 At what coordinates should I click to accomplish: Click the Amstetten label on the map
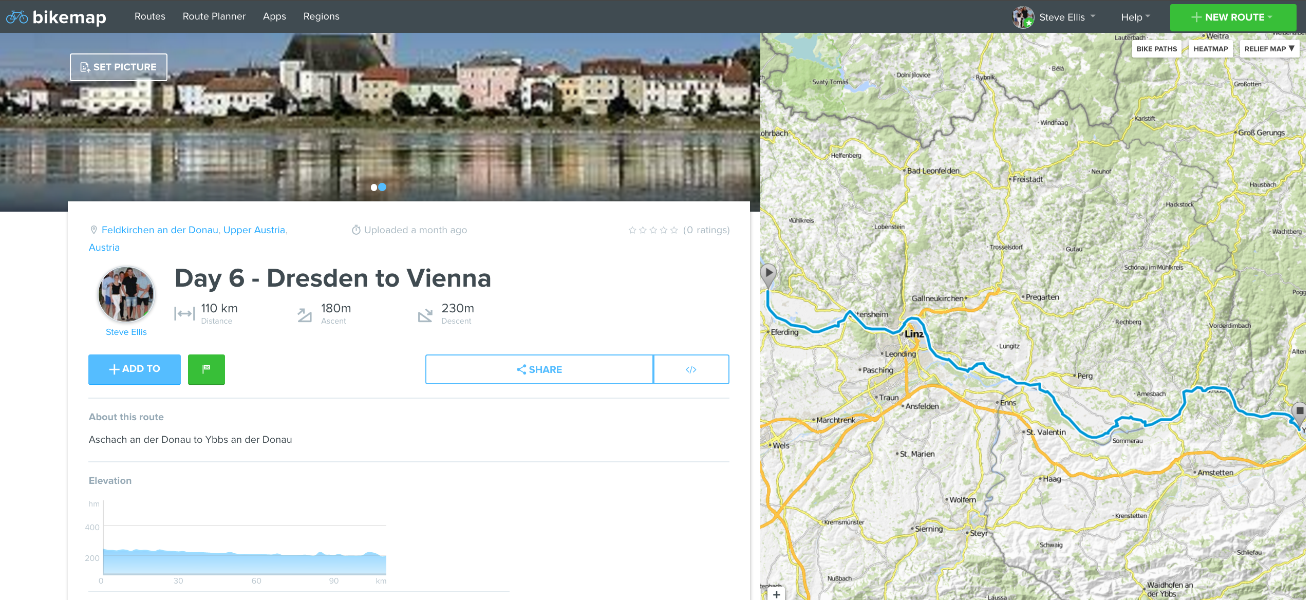[1214, 473]
